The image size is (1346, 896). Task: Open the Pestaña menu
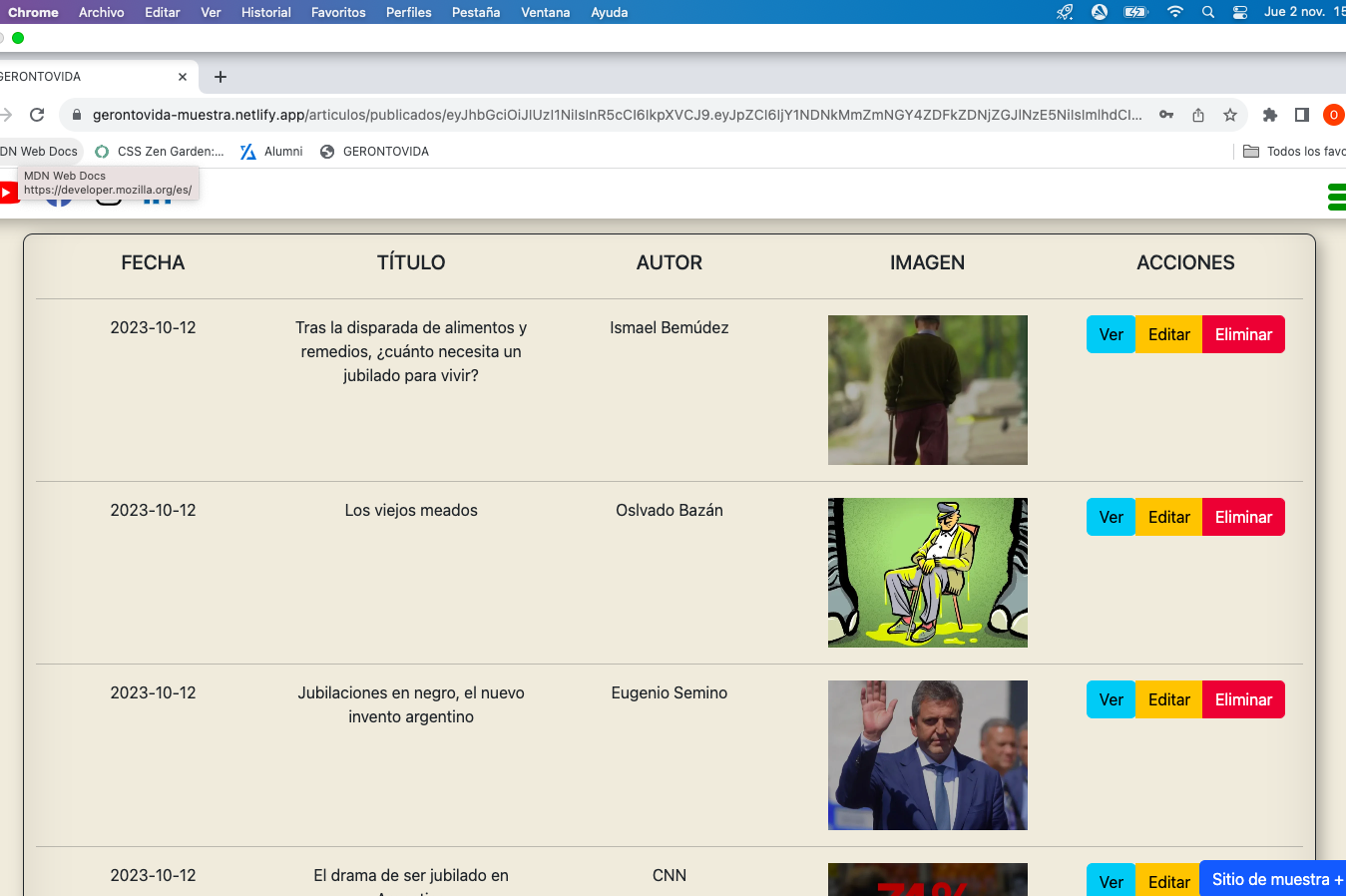(476, 12)
